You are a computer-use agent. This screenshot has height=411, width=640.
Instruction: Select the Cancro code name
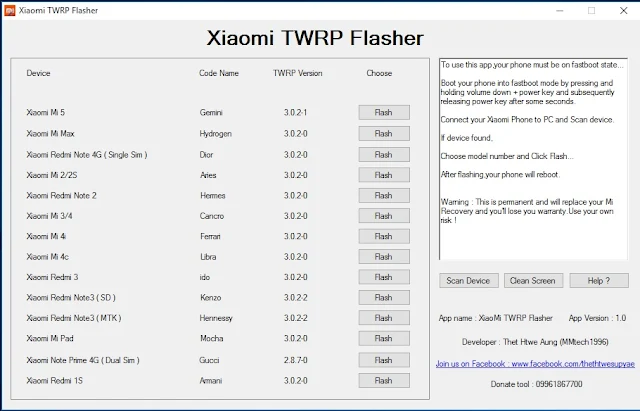[212, 216]
